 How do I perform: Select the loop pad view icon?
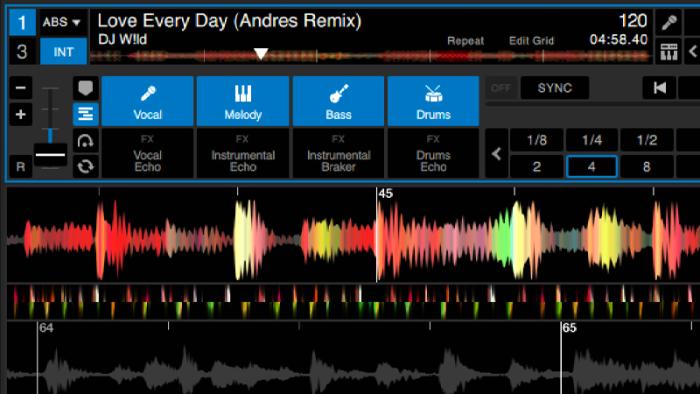pos(85,141)
